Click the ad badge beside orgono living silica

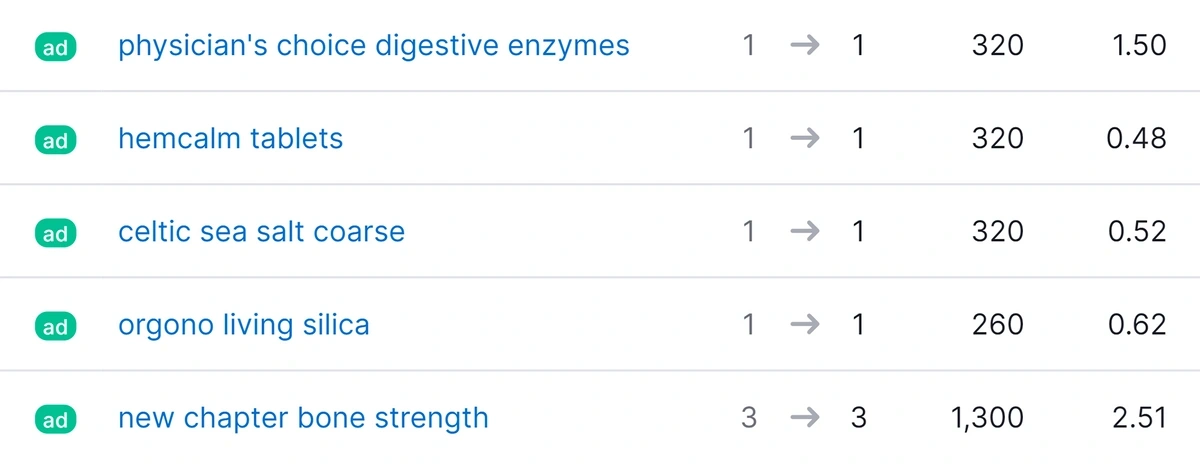pos(56,326)
